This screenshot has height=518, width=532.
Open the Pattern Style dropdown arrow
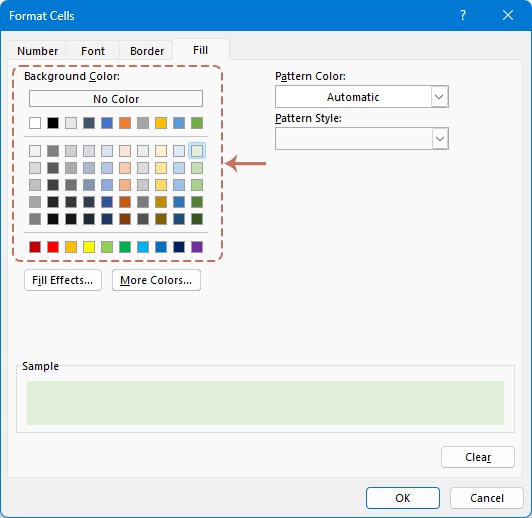(x=439, y=139)
